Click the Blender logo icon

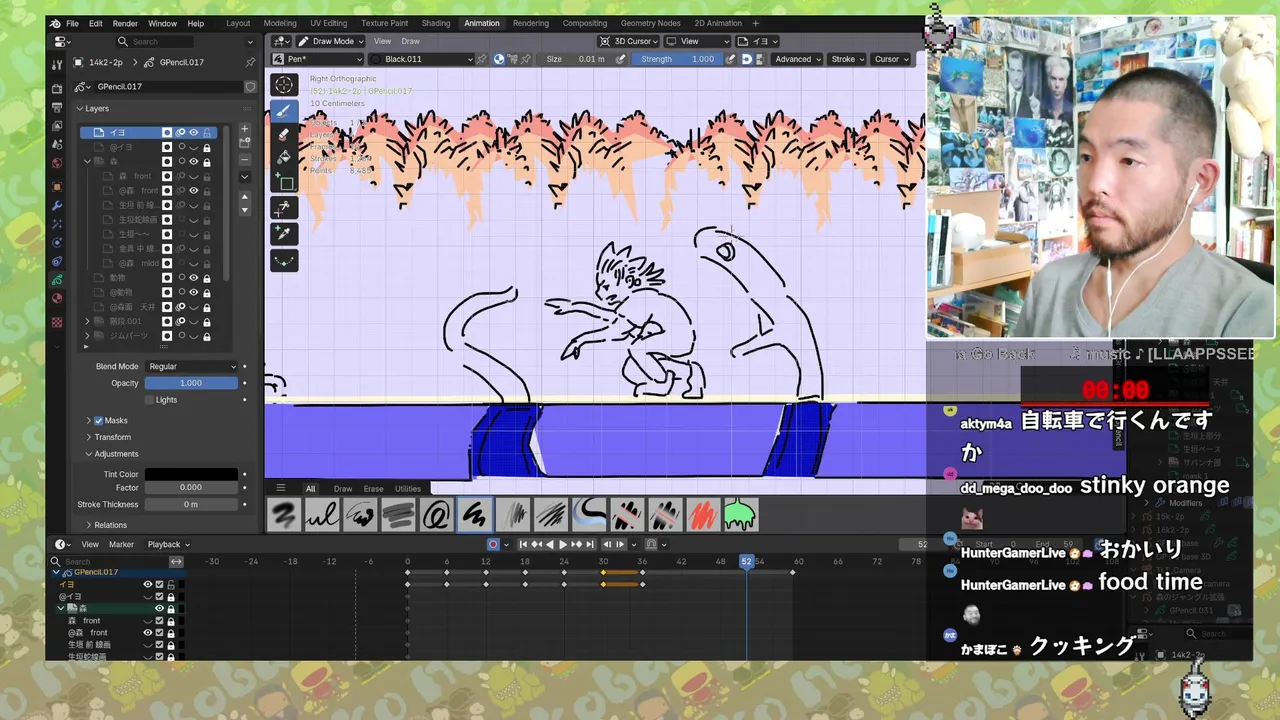55,23
